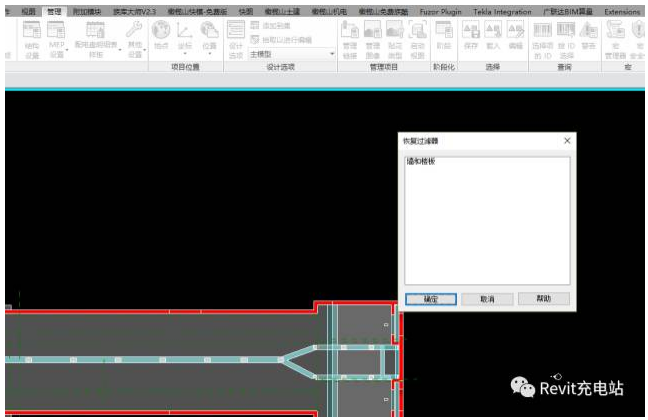
Task: Expand the Position dropdown arrow
Action: coord(210,54)
